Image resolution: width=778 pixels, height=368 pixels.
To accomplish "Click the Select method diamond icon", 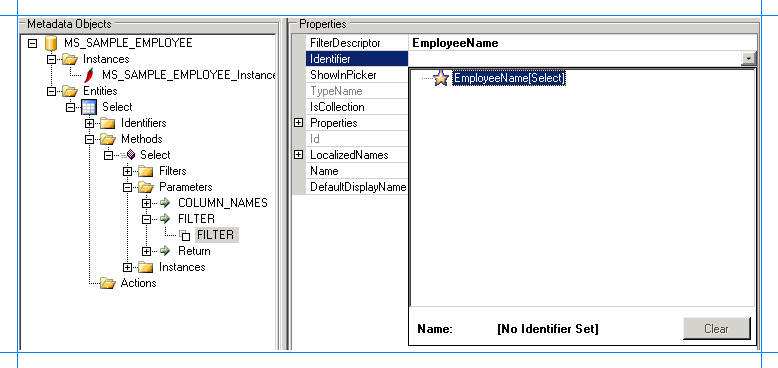I will (x=130, y=155).
